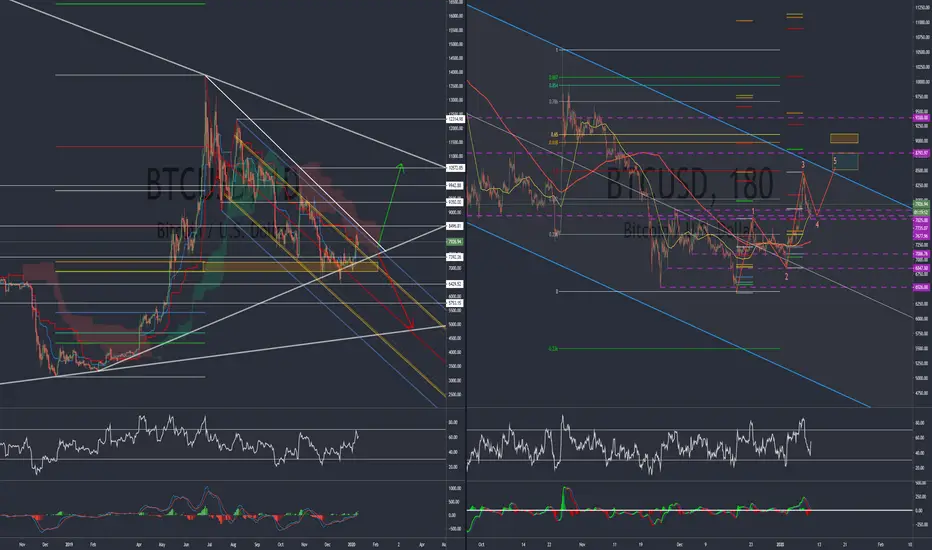Click Elliott wave label 4 on right chart
This screenshot has height=550, width=932.
[817, 225]
